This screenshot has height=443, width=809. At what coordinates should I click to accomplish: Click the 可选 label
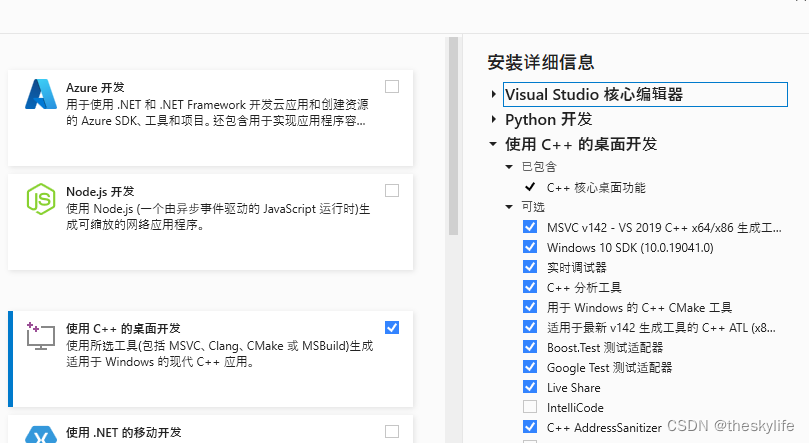[x=533, y=207]
